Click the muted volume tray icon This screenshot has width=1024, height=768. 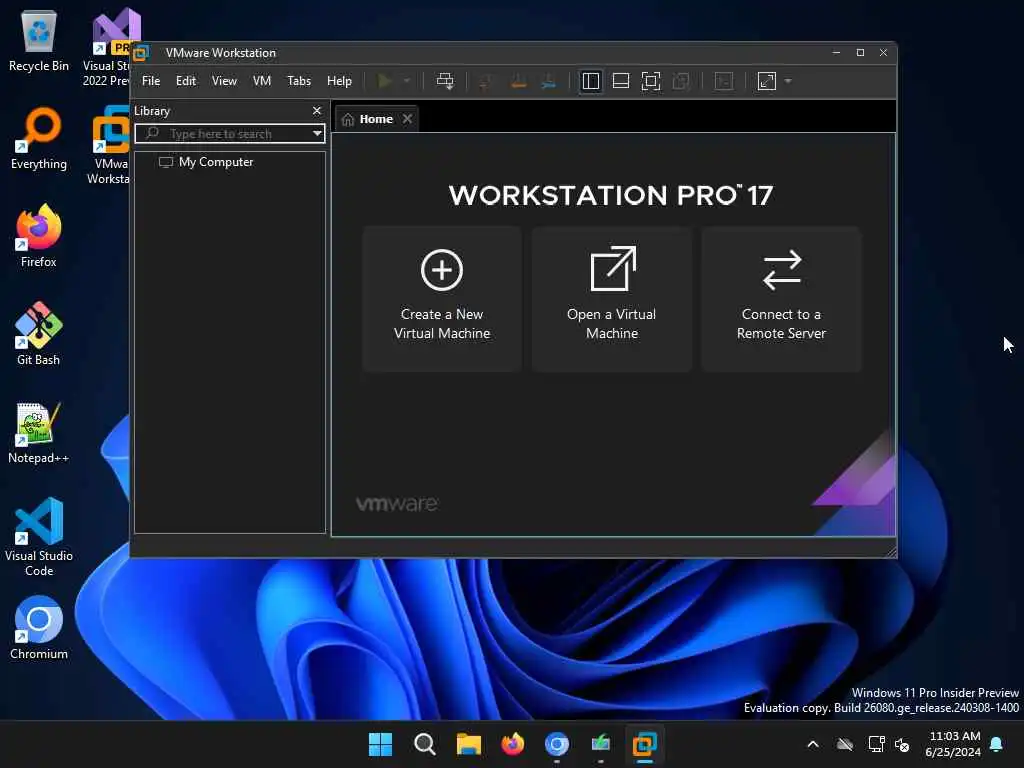pos(903,744)
